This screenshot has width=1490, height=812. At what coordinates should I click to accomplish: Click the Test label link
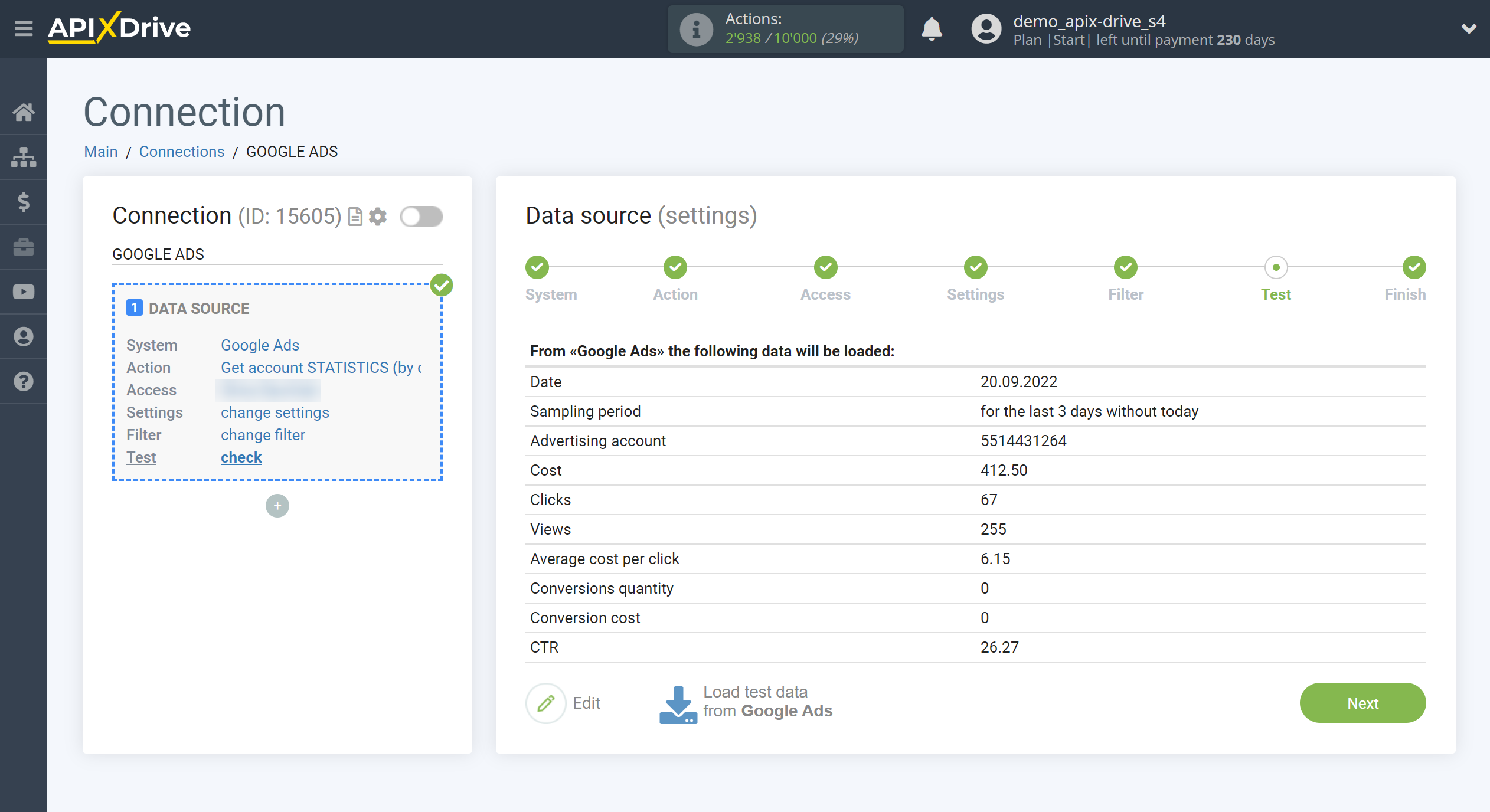(141, 457)
